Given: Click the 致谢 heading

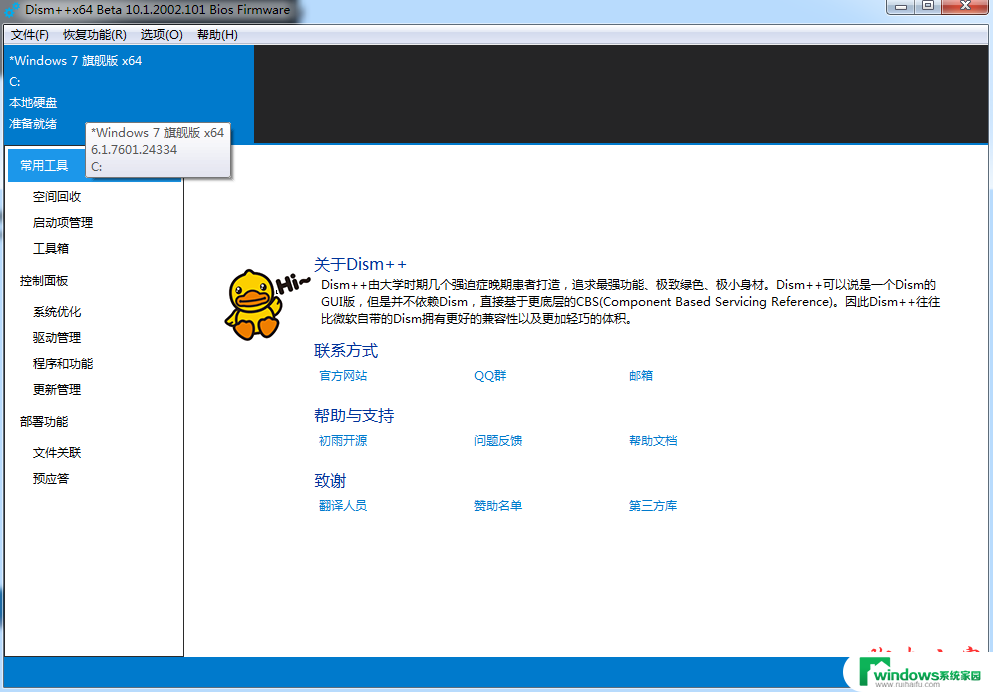Looking at the screenshot, I should (330, 481).
